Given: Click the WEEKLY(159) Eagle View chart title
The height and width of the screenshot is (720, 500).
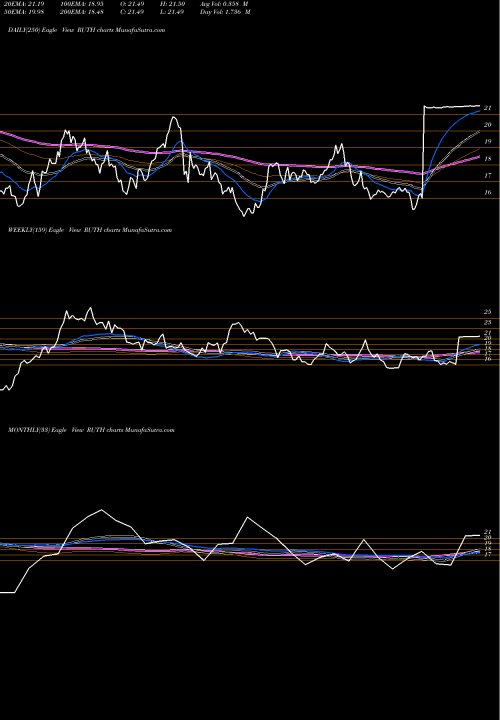Looking at the screenshot, I should [x=90, y=230].
